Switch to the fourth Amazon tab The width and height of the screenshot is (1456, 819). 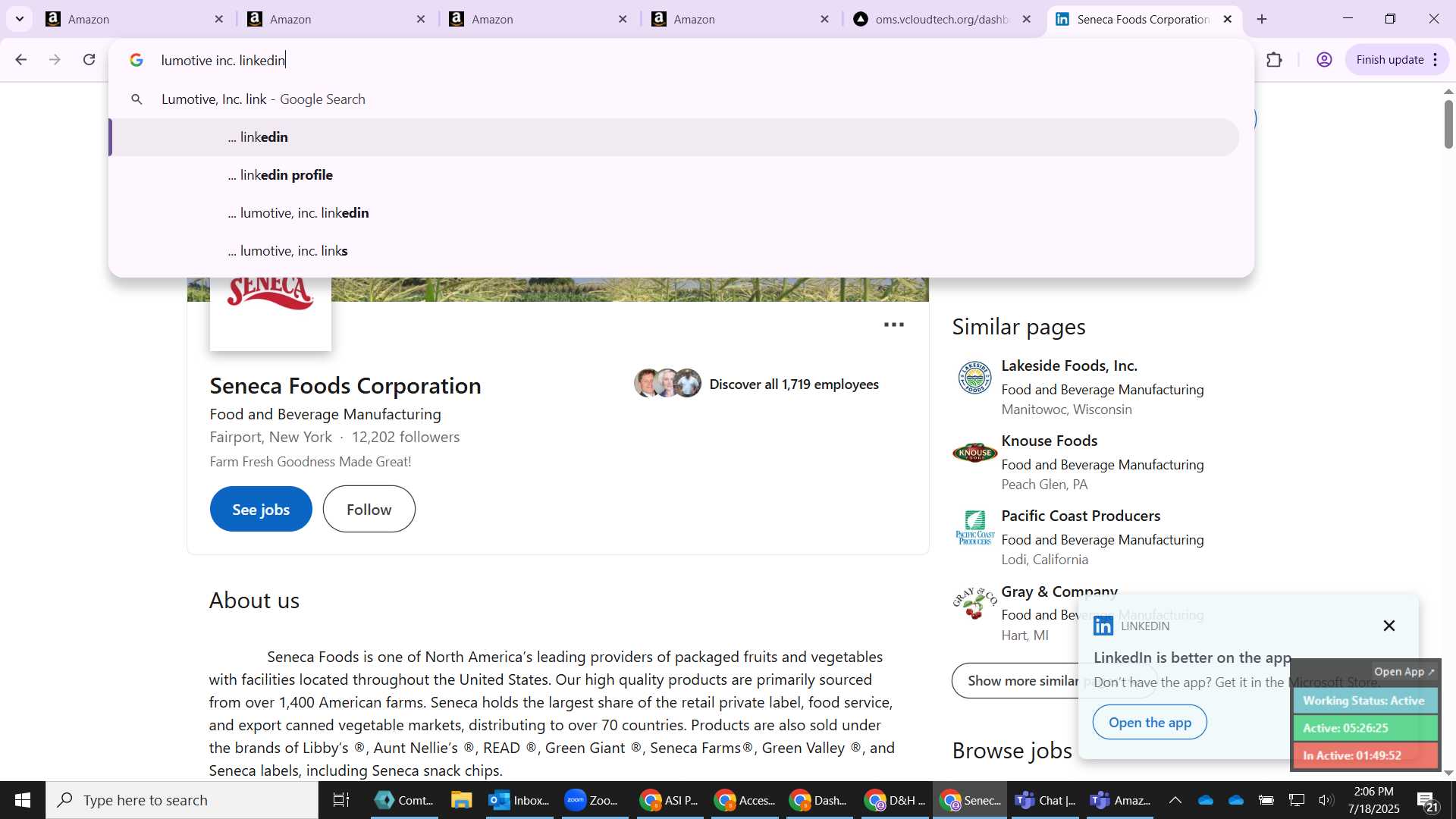click(741, 19)
